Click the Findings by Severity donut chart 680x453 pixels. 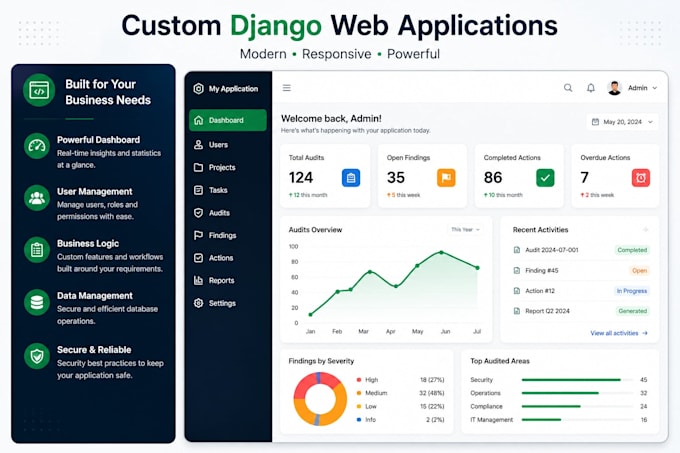(x=320, y=399)
